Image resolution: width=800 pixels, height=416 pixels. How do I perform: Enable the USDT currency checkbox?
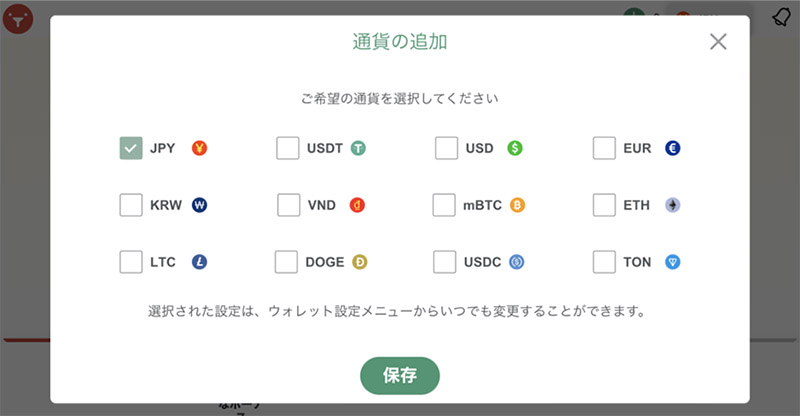pyautogui.click(x=288, y=148)
